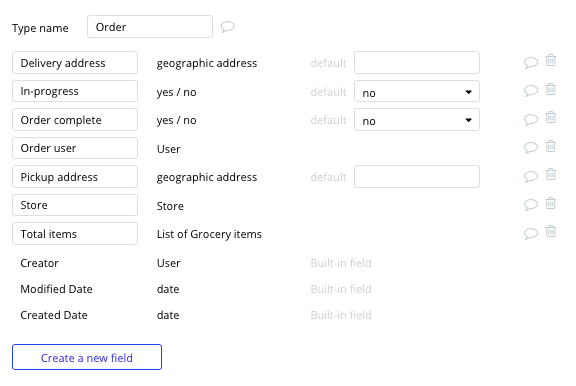Select the Creator built-in field name
The height and width of the screenshot is (386, 576).
click(39, 263)
